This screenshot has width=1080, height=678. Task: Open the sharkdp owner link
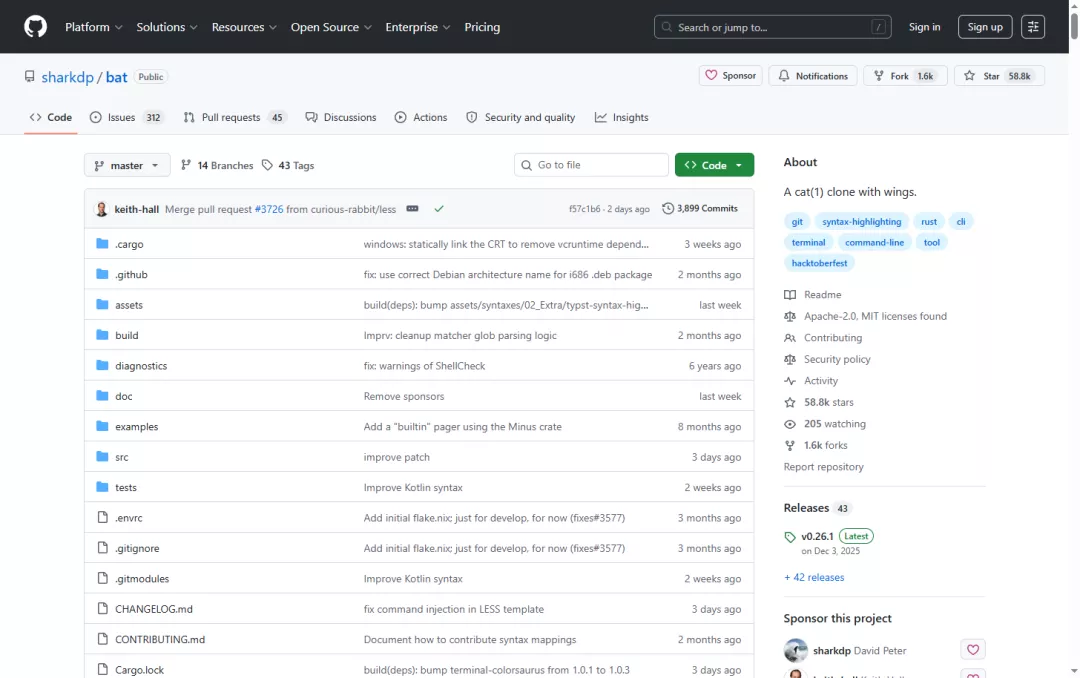pos(68,76)
